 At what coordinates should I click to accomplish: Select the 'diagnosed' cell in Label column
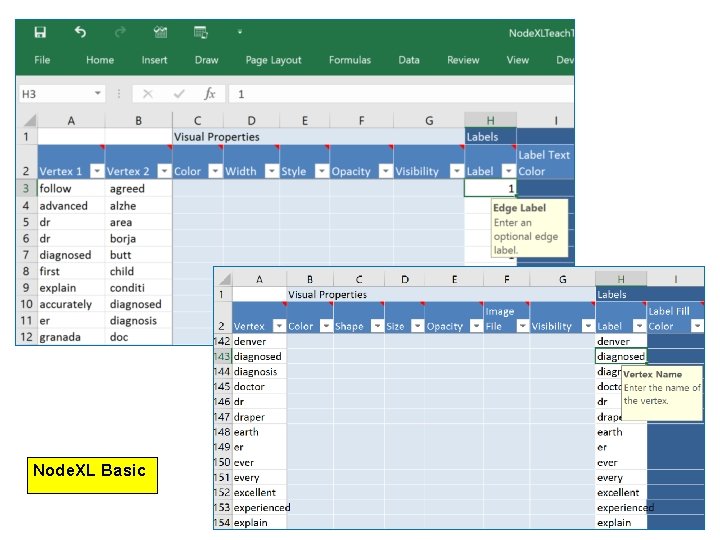pos(621,356)
